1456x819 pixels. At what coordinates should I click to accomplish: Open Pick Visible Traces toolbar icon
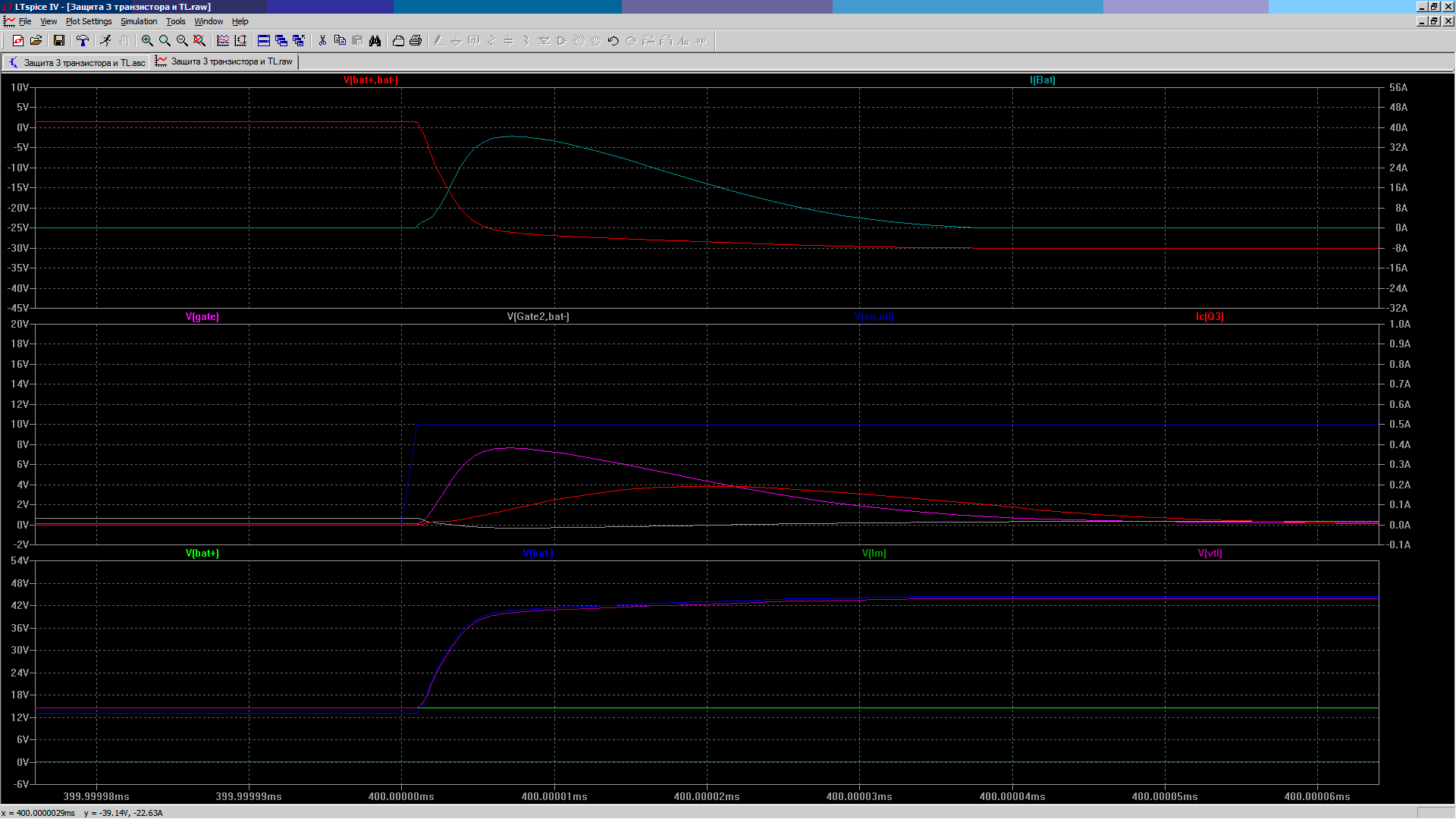pos(223,41)
